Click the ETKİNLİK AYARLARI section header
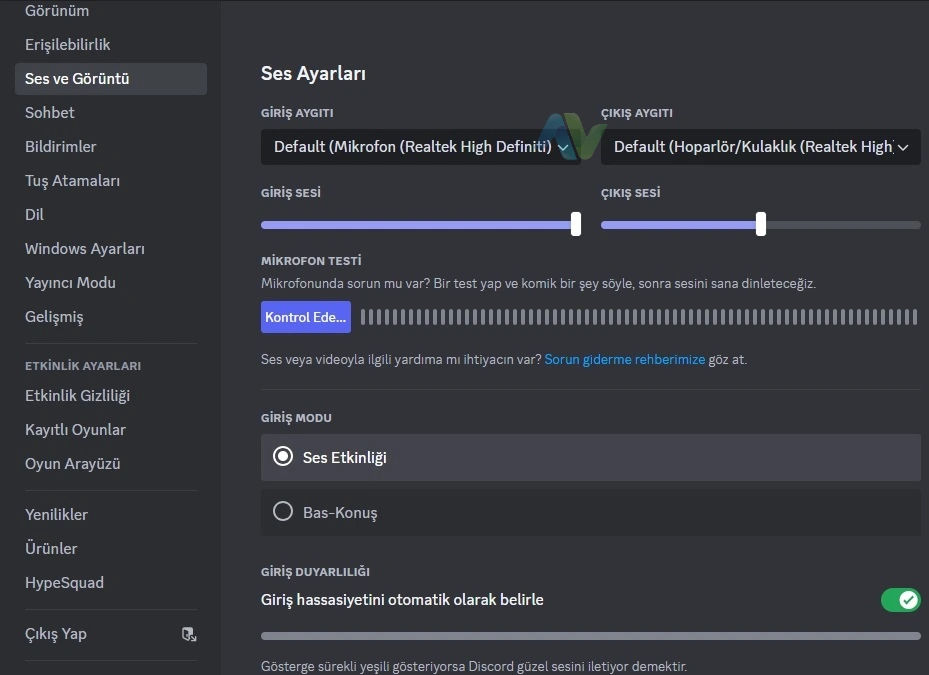The image size is (929, 675). [83, 366]
